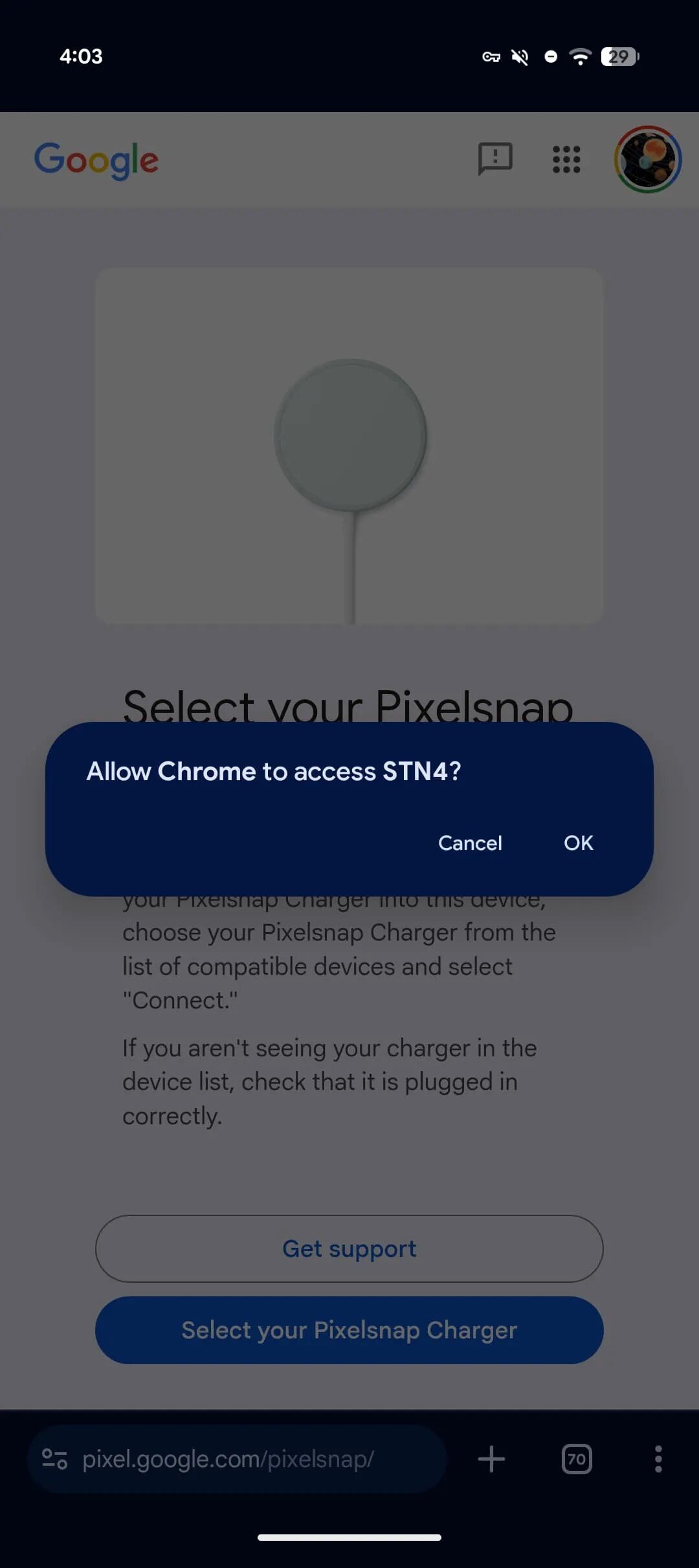
Task: Cancel the STN4 access prompt
Action: pyautogui.click(x=470, y=843)
